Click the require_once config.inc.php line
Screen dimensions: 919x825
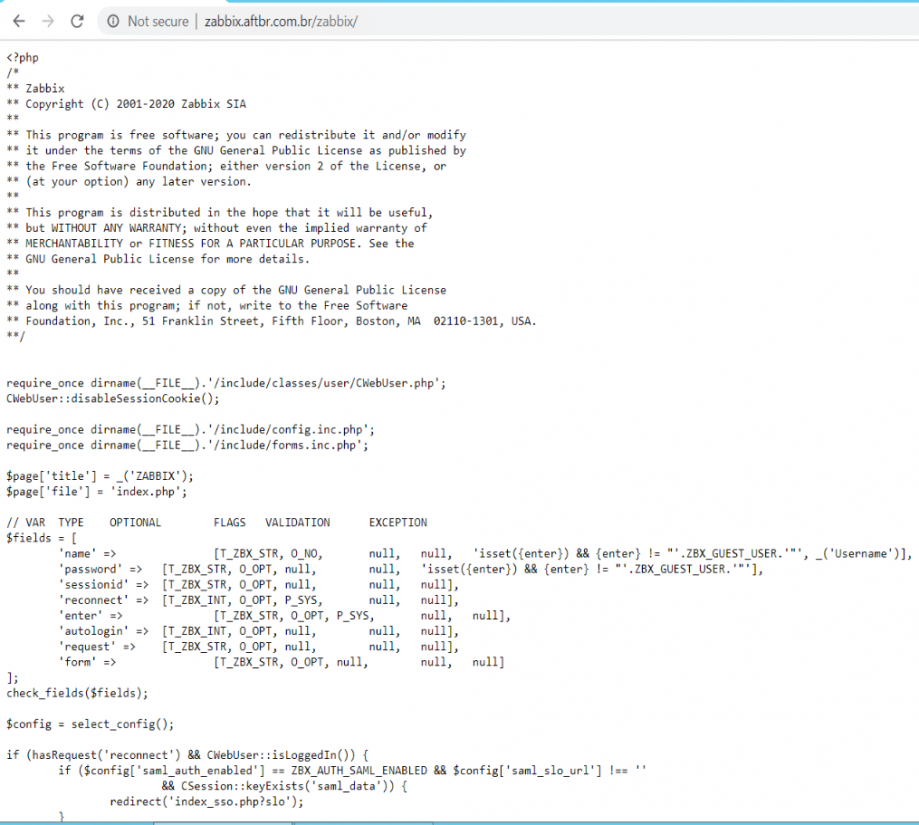[190, 429]
